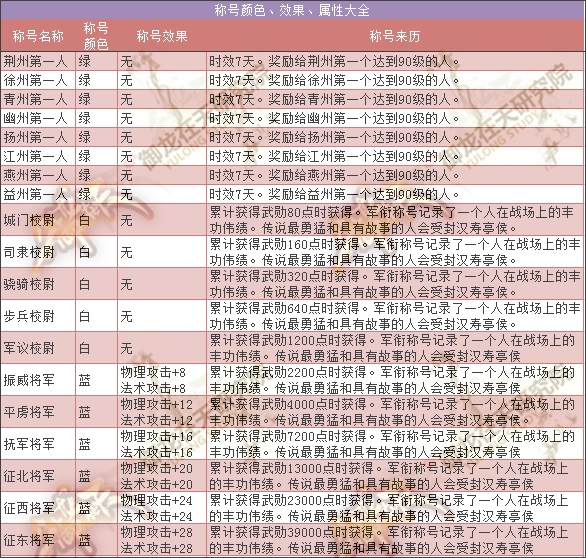
Task: Click the 骁骑校尉 title name
Action: pos(29,284)
